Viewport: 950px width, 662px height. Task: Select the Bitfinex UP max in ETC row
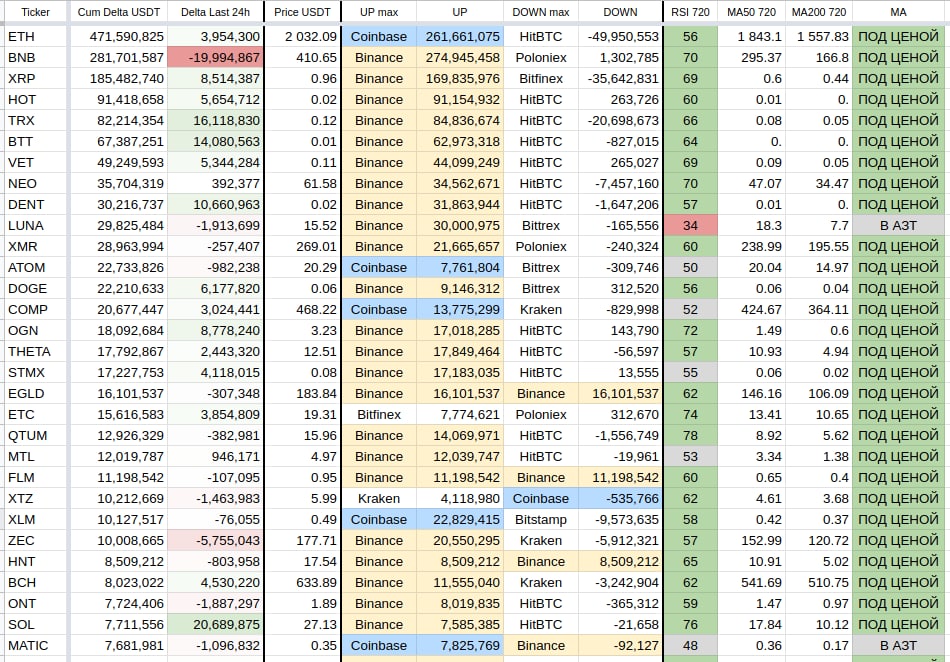pos(379,415)
